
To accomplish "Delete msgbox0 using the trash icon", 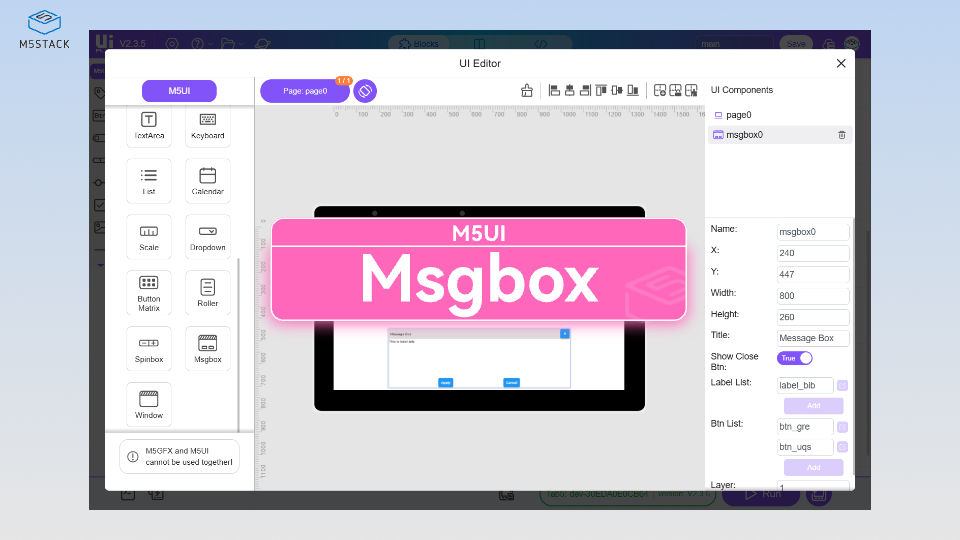I will (x=841, y=135).
